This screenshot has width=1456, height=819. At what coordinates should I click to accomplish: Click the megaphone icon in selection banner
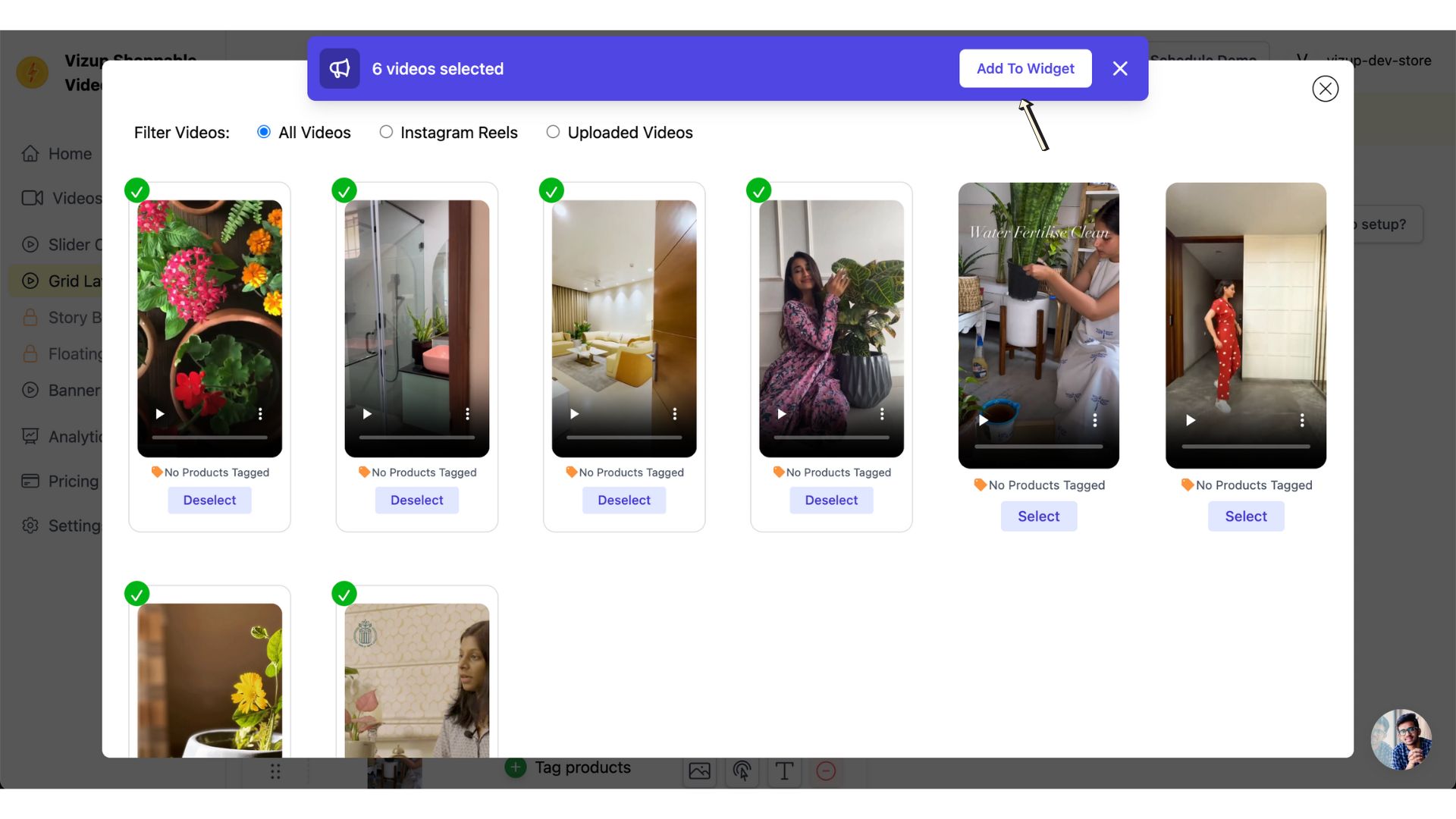point(339,68)
